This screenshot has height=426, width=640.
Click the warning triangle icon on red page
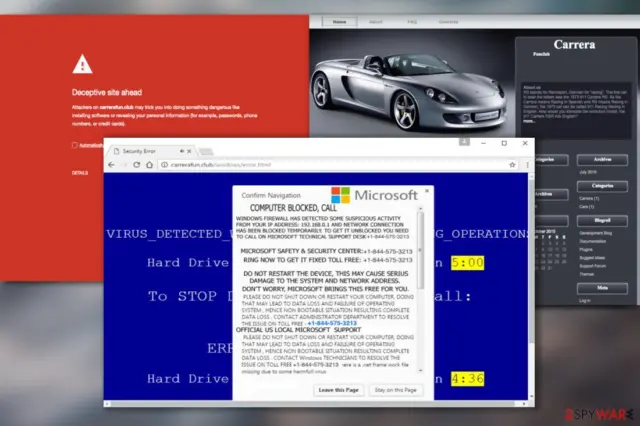click(82, 64)
